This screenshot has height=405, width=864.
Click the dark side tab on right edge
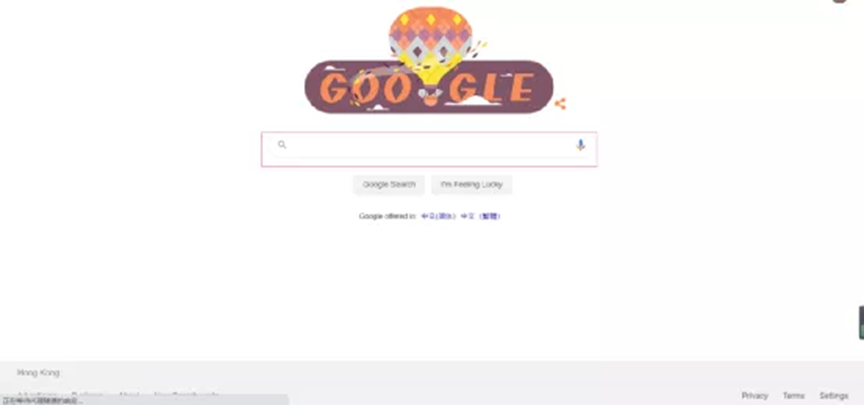point(861,323)
